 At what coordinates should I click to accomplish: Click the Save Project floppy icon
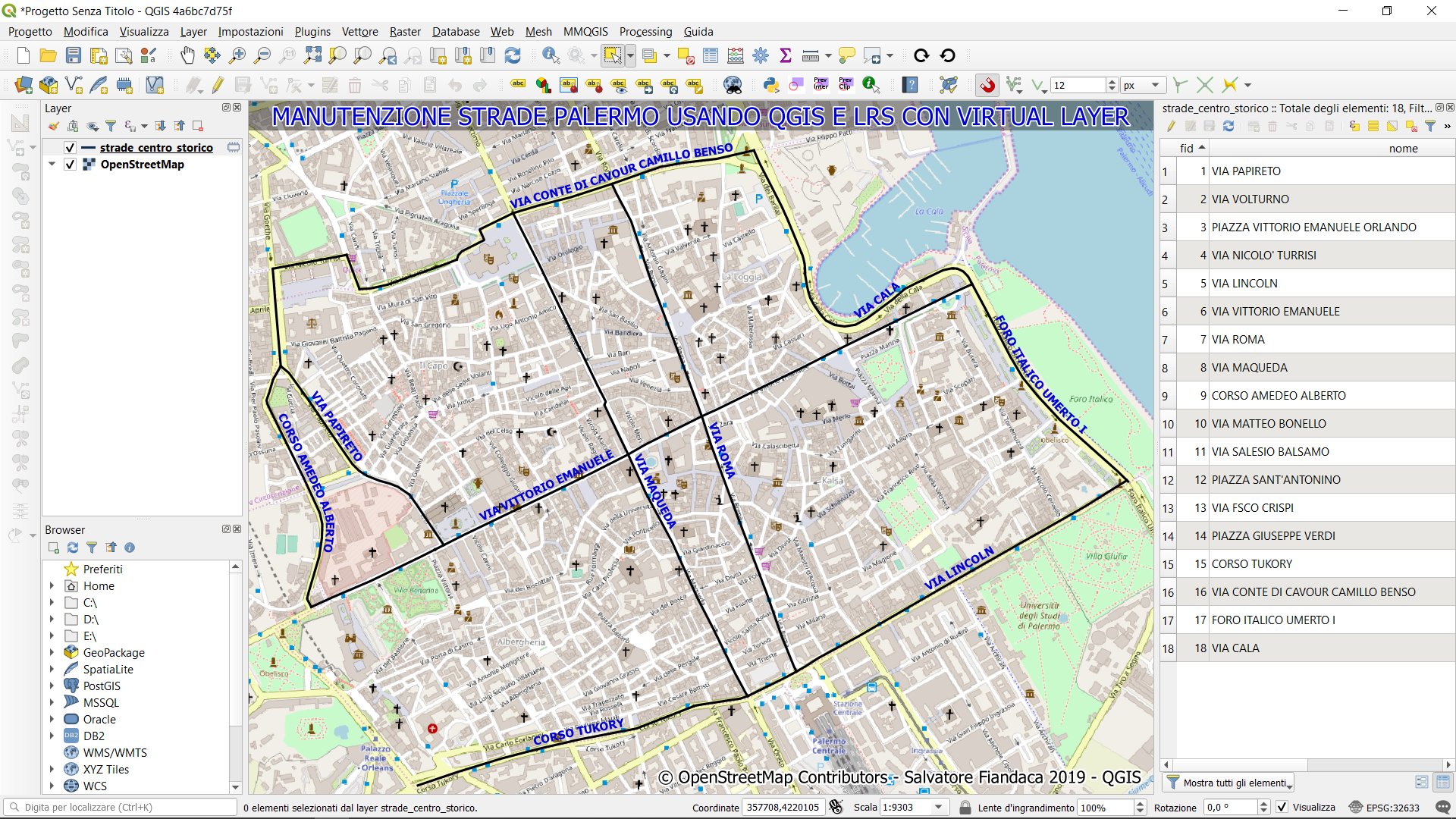tap(73, 55)
